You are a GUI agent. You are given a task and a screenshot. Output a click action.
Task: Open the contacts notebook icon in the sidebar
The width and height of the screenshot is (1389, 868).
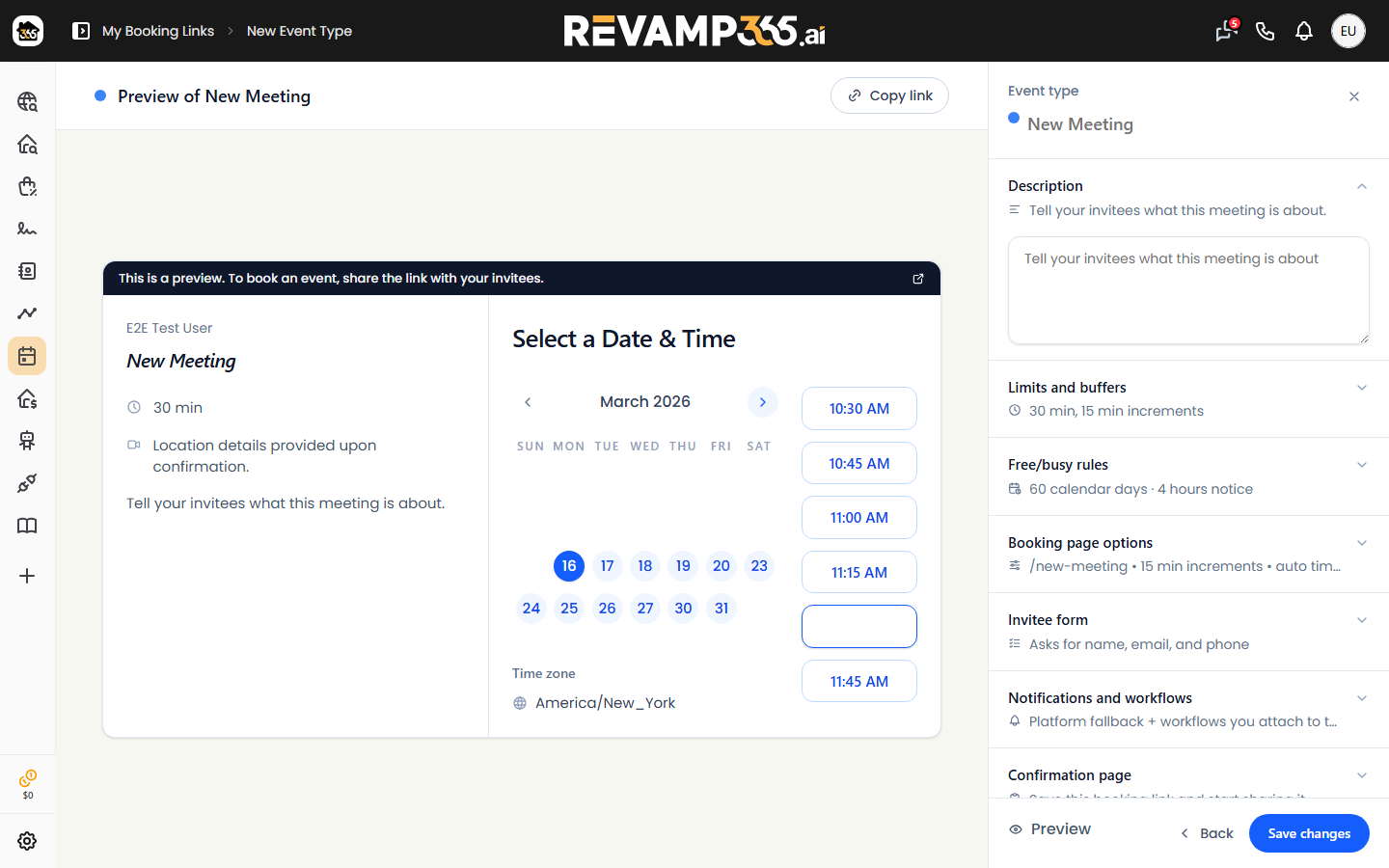[x=27, y=271]
